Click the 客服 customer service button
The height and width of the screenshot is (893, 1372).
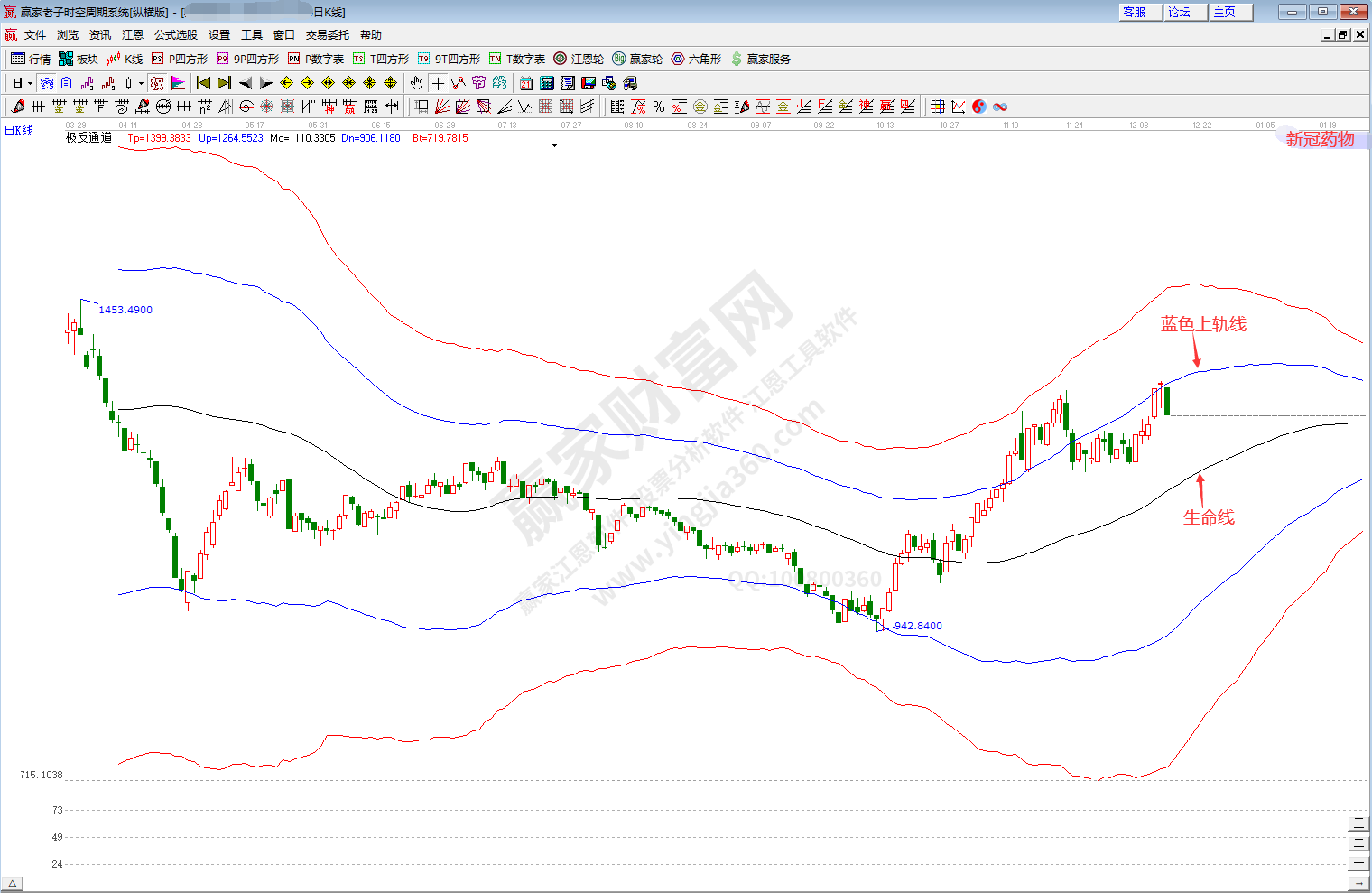1140,12
